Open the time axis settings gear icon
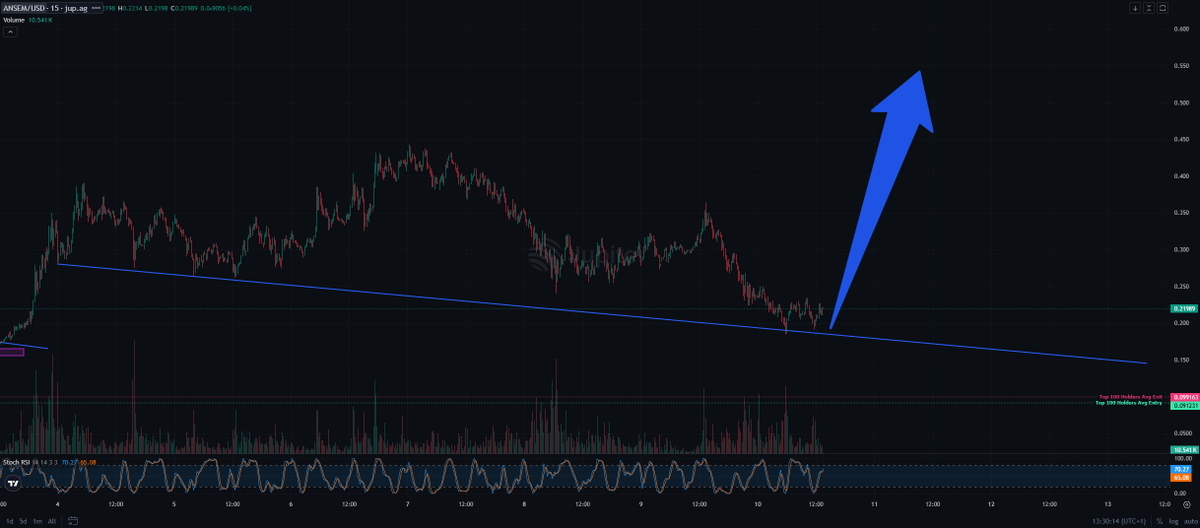 pos(1186,505)
